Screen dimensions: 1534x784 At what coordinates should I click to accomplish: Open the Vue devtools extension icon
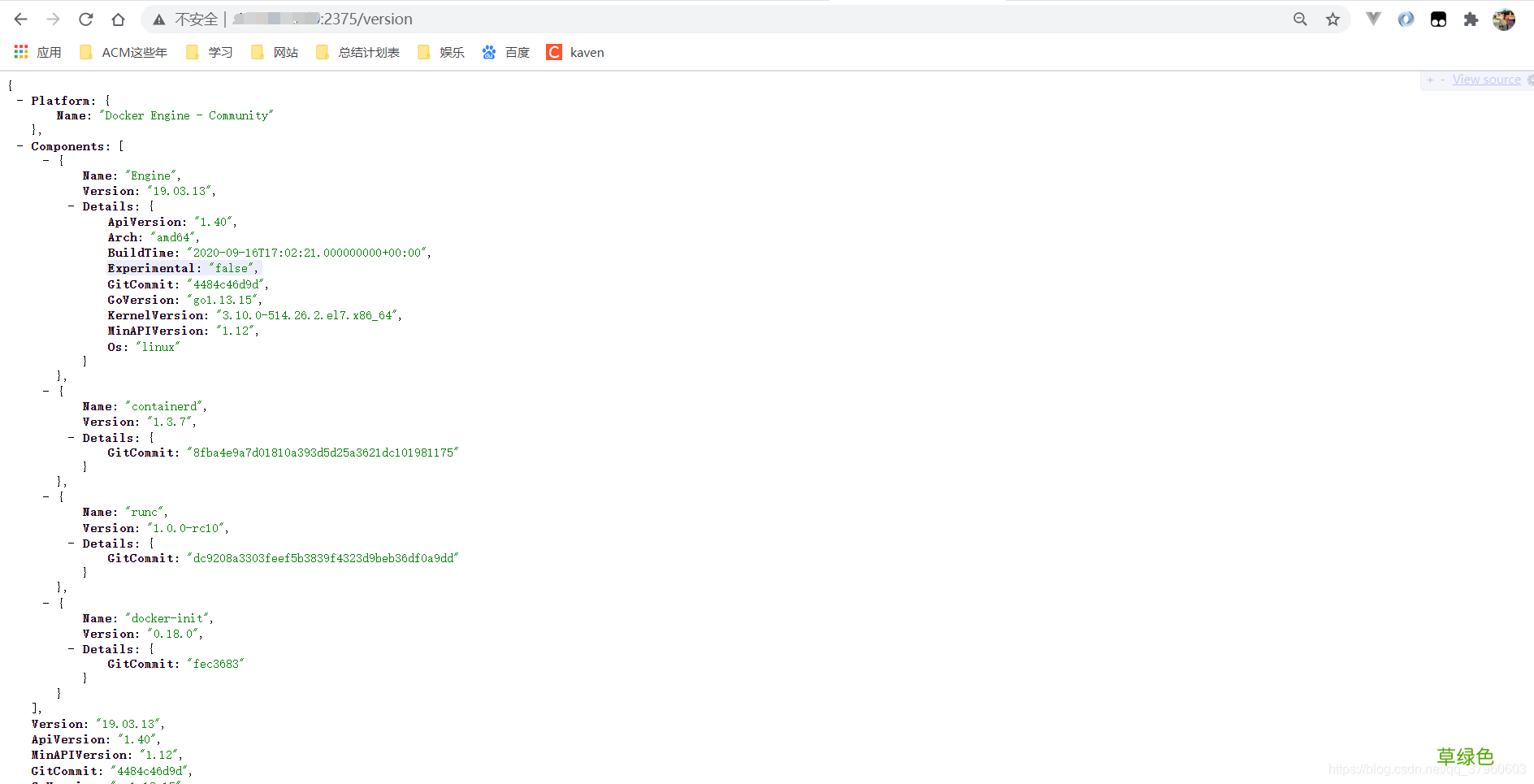[x=1373, y=19]
